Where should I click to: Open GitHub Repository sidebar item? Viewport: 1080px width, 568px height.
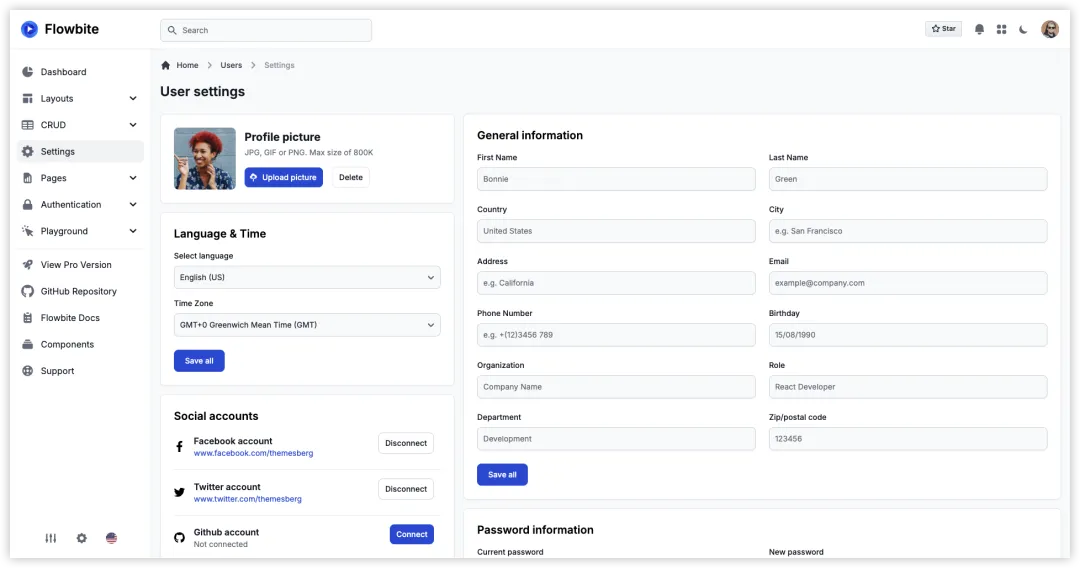(78, 292)
